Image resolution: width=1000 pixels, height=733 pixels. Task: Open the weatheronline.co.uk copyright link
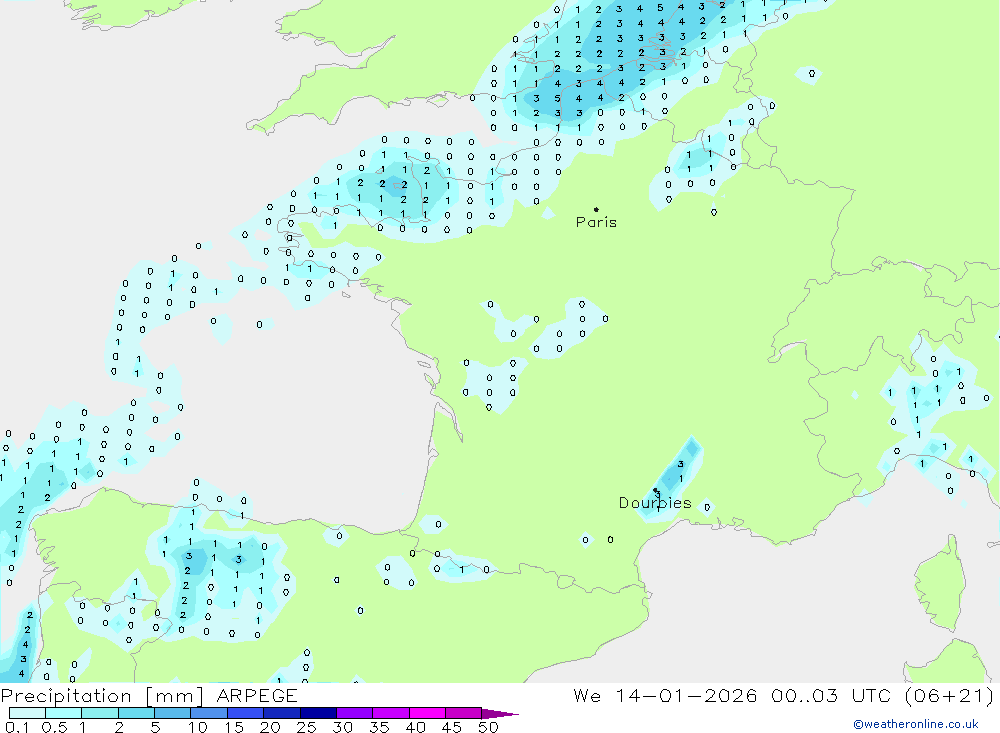915,724
